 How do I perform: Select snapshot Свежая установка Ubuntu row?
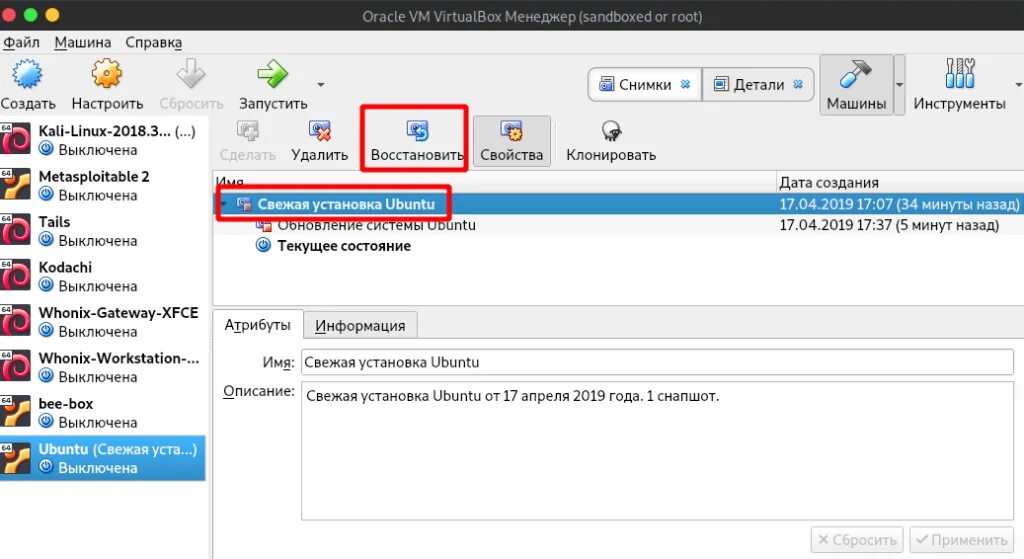(618, 204)
